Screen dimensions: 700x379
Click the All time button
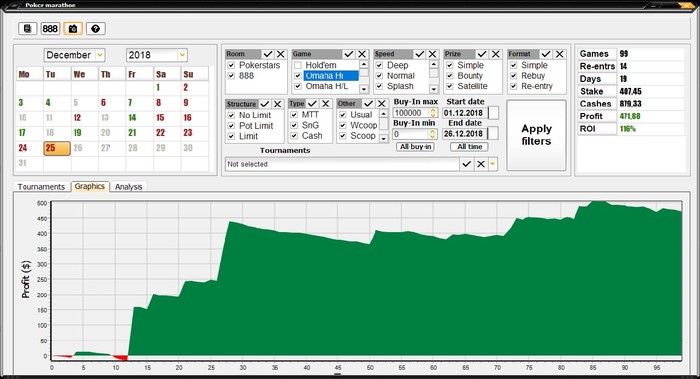[x=470, y=147]
